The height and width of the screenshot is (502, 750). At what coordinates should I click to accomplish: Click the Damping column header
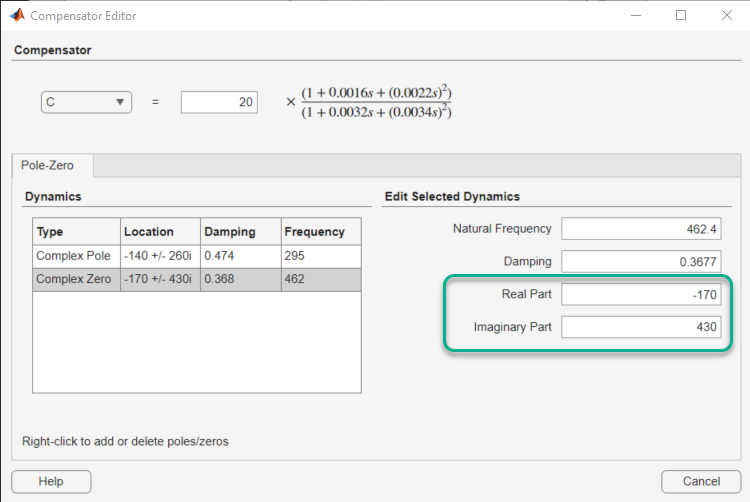(x=240, y=231)
